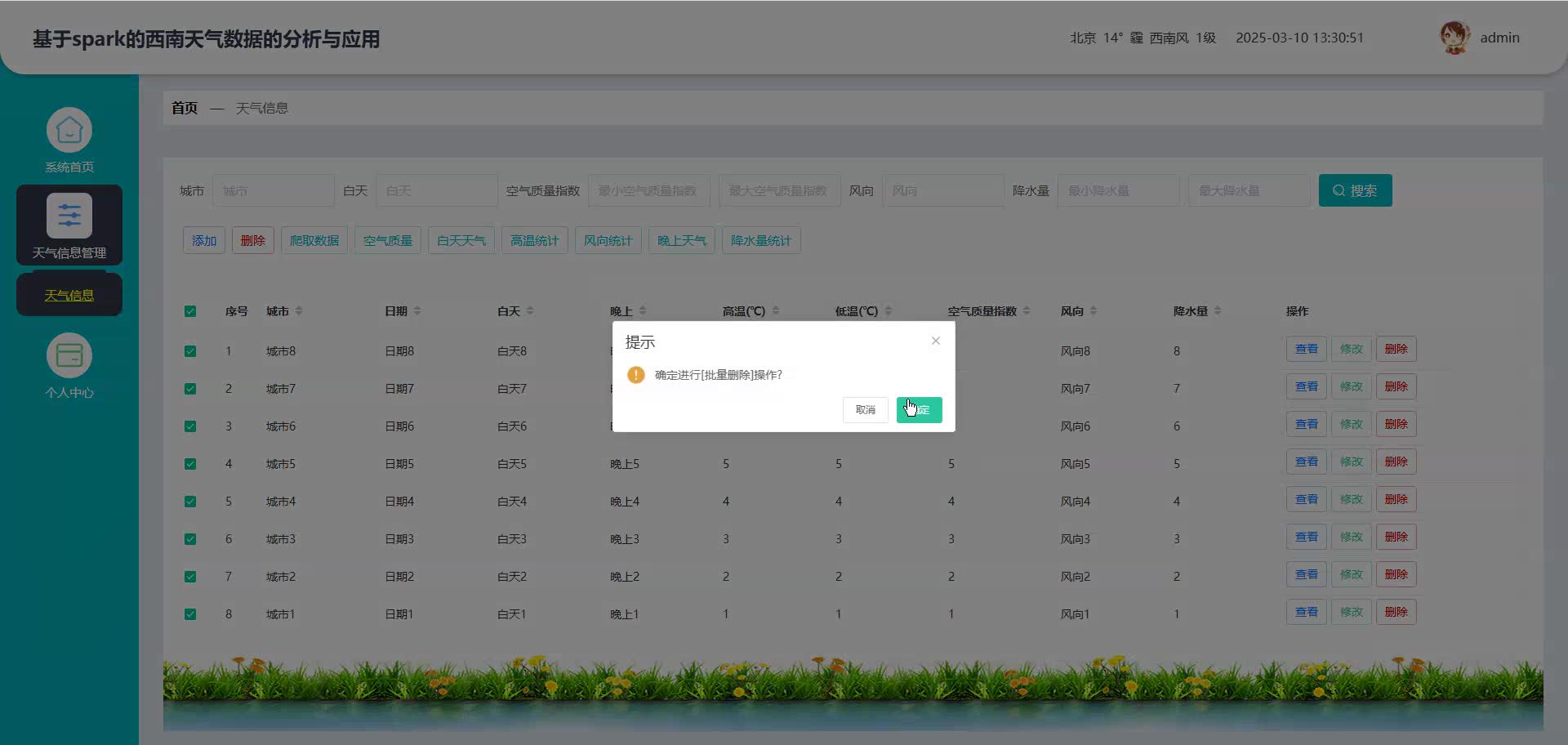Click the 最小降水量 input field
This screenshot has width=1568, height=745.
[1119, 190]
